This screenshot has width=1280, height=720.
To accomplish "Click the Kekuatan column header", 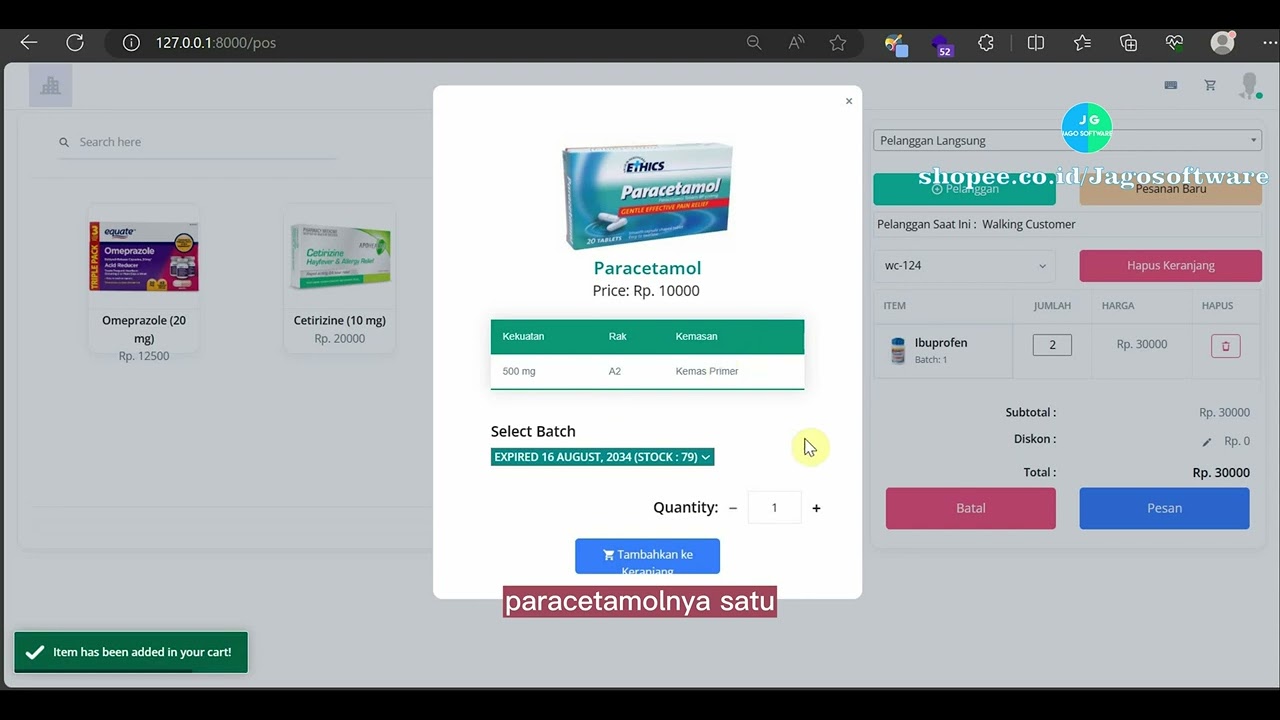I will (x=523, y=336).
